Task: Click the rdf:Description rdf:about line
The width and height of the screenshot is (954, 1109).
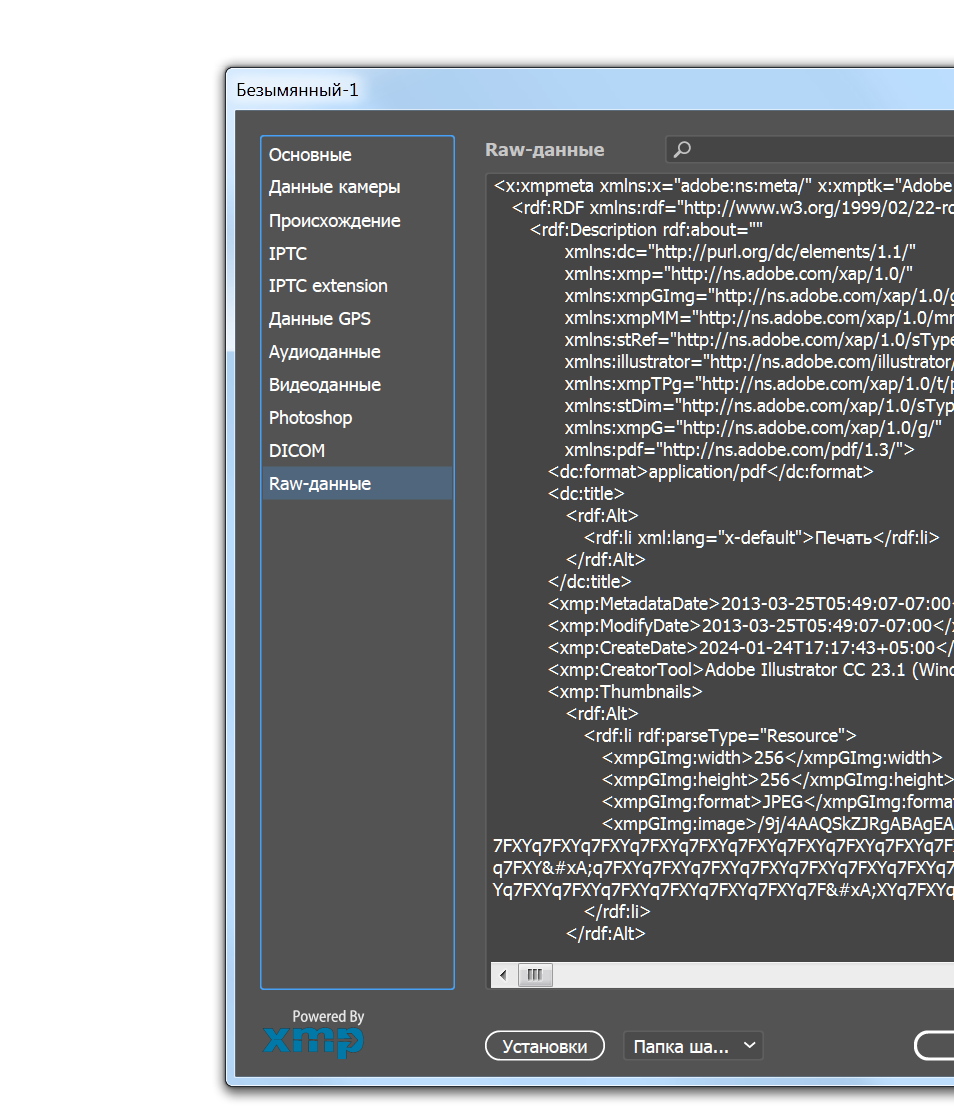Action: [646, 230]
